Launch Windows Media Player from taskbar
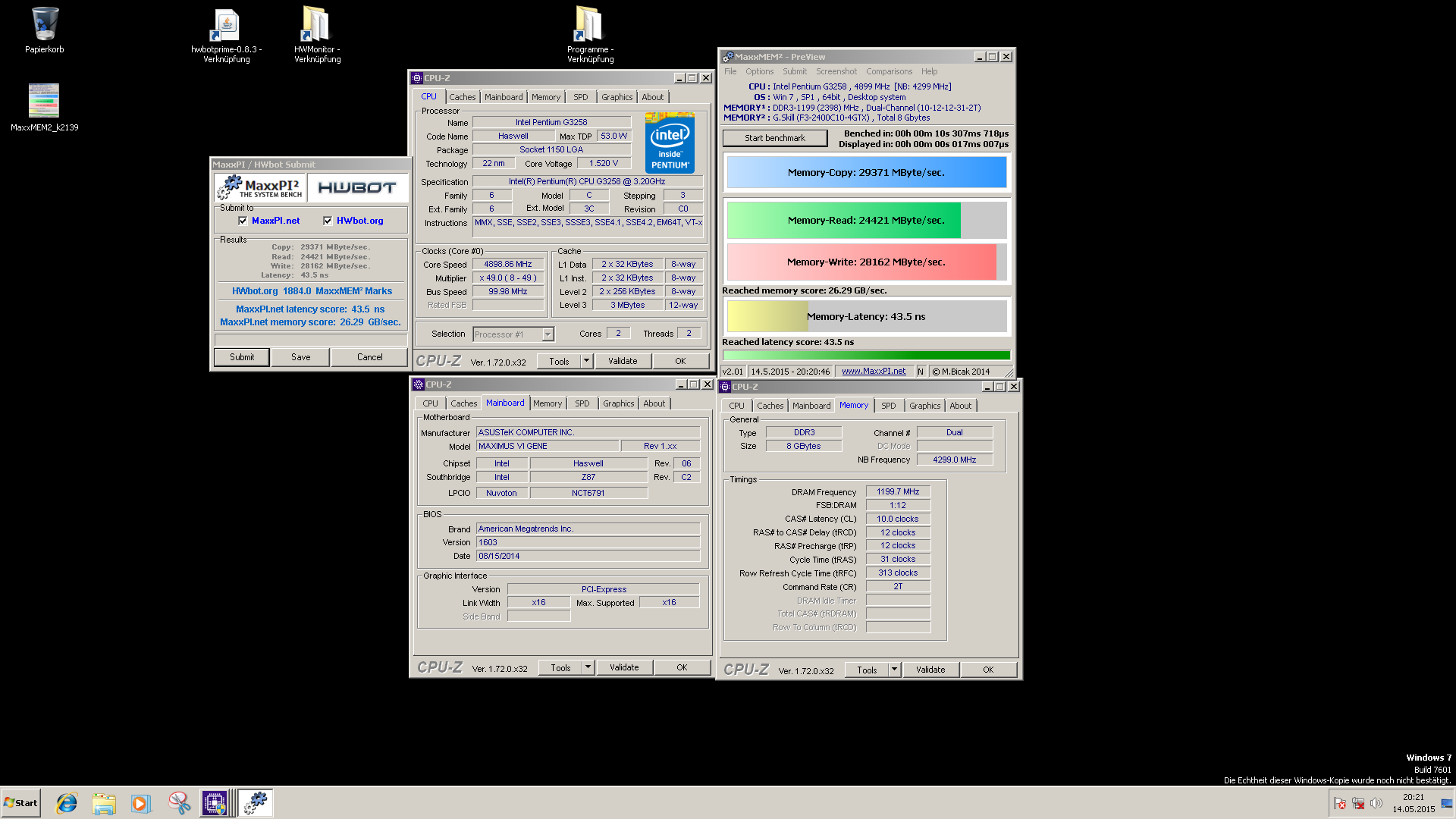 pos(141,803)
